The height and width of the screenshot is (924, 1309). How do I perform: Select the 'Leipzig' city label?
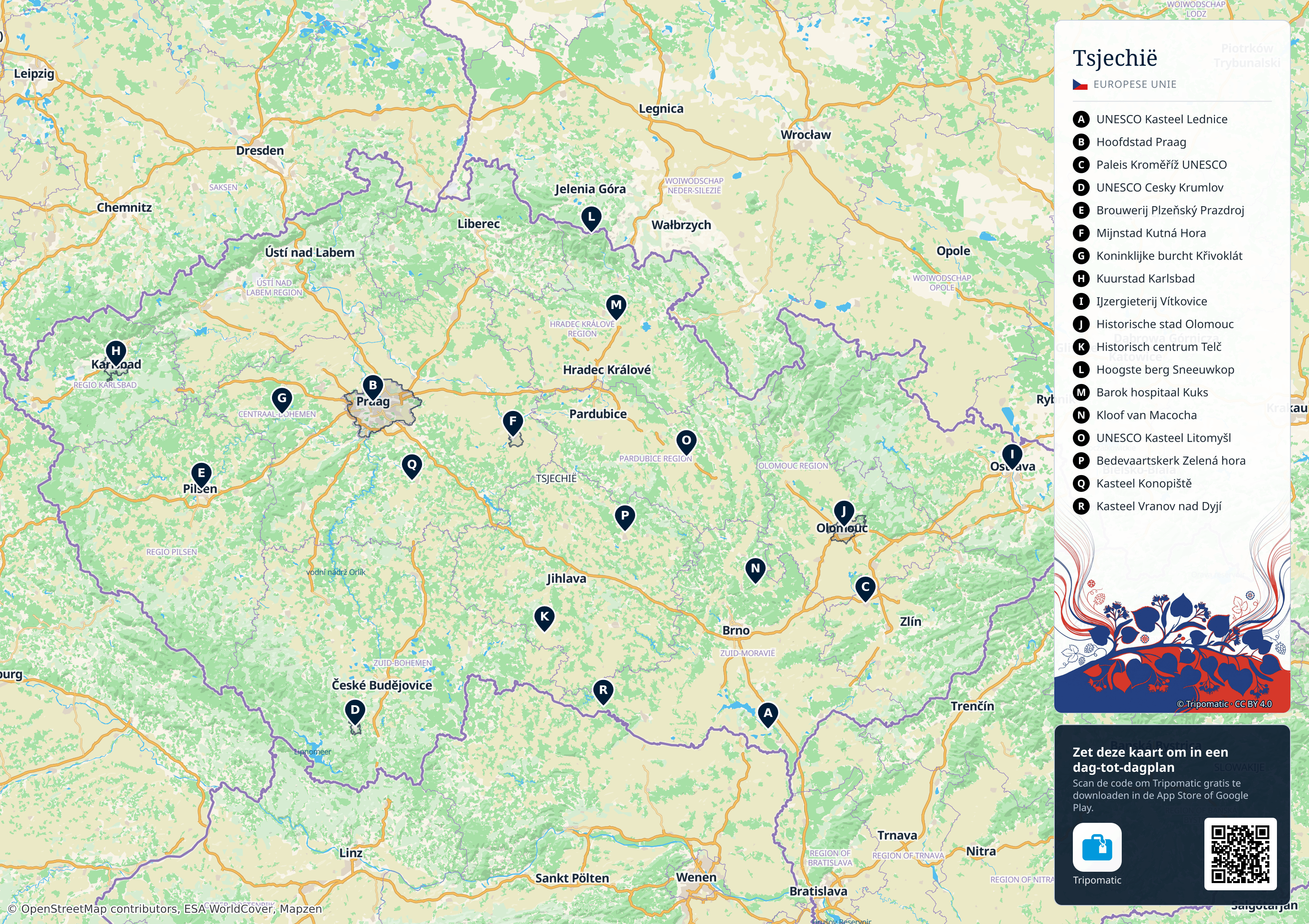click(x=34, y=73)
